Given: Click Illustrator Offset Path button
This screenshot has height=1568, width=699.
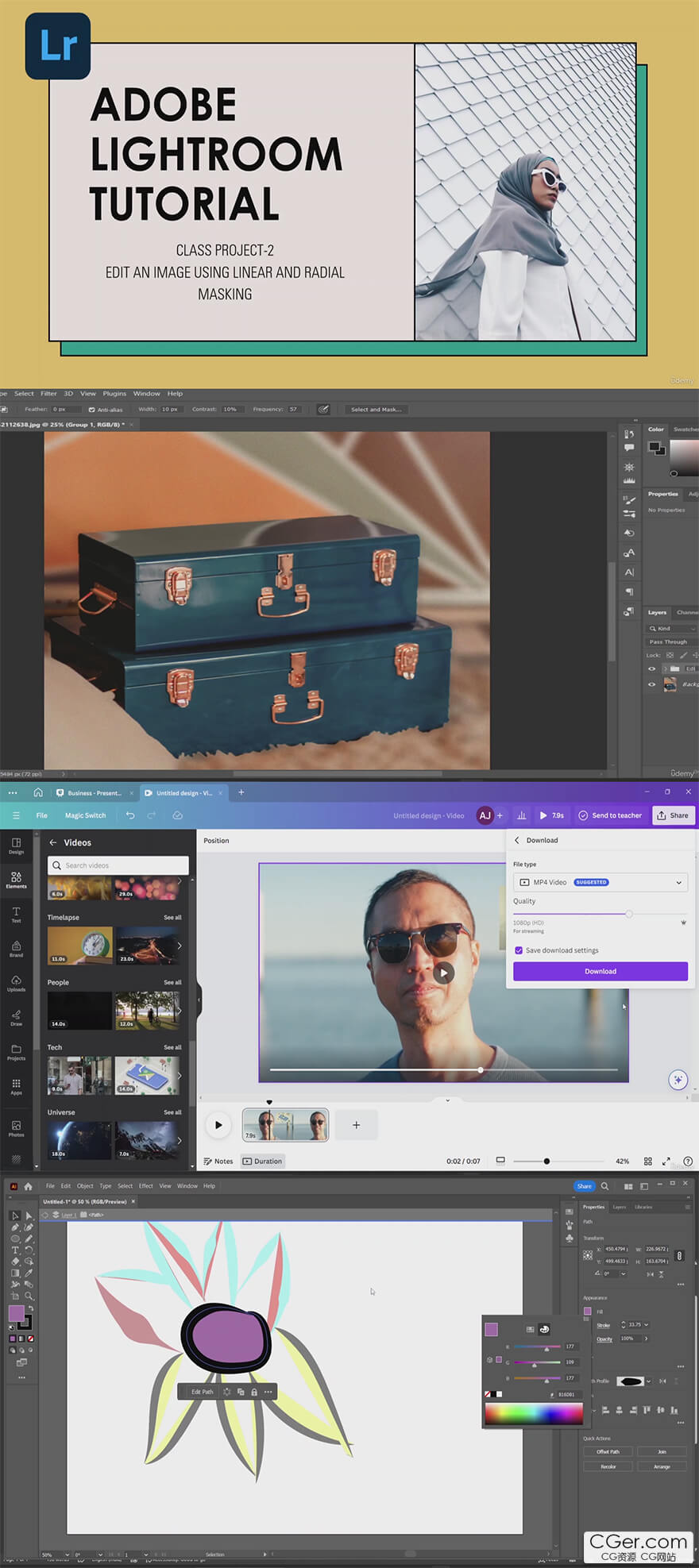Looking at the screenshot, I should [x=608, y=1451].
